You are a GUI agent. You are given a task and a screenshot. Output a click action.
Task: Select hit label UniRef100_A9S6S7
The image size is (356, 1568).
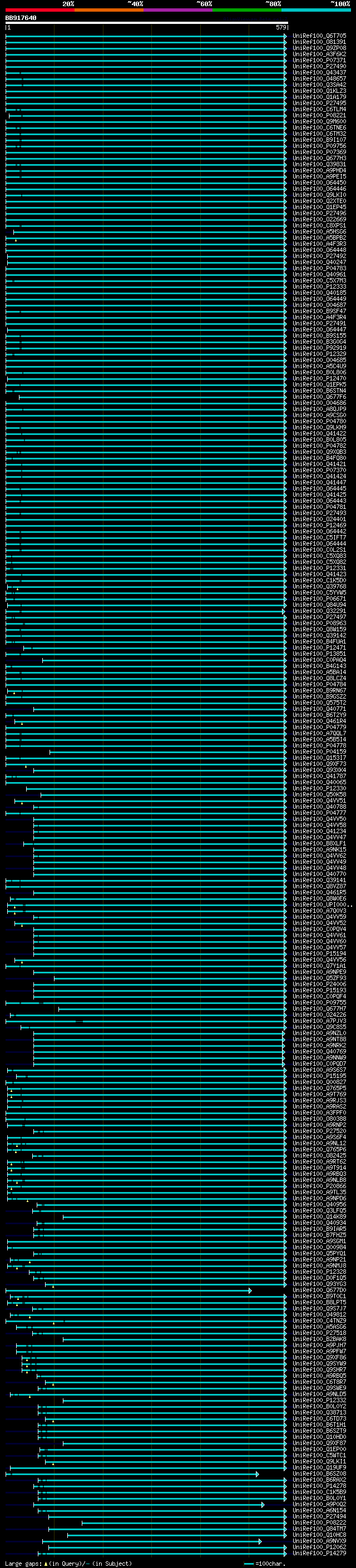(319, 1070)
